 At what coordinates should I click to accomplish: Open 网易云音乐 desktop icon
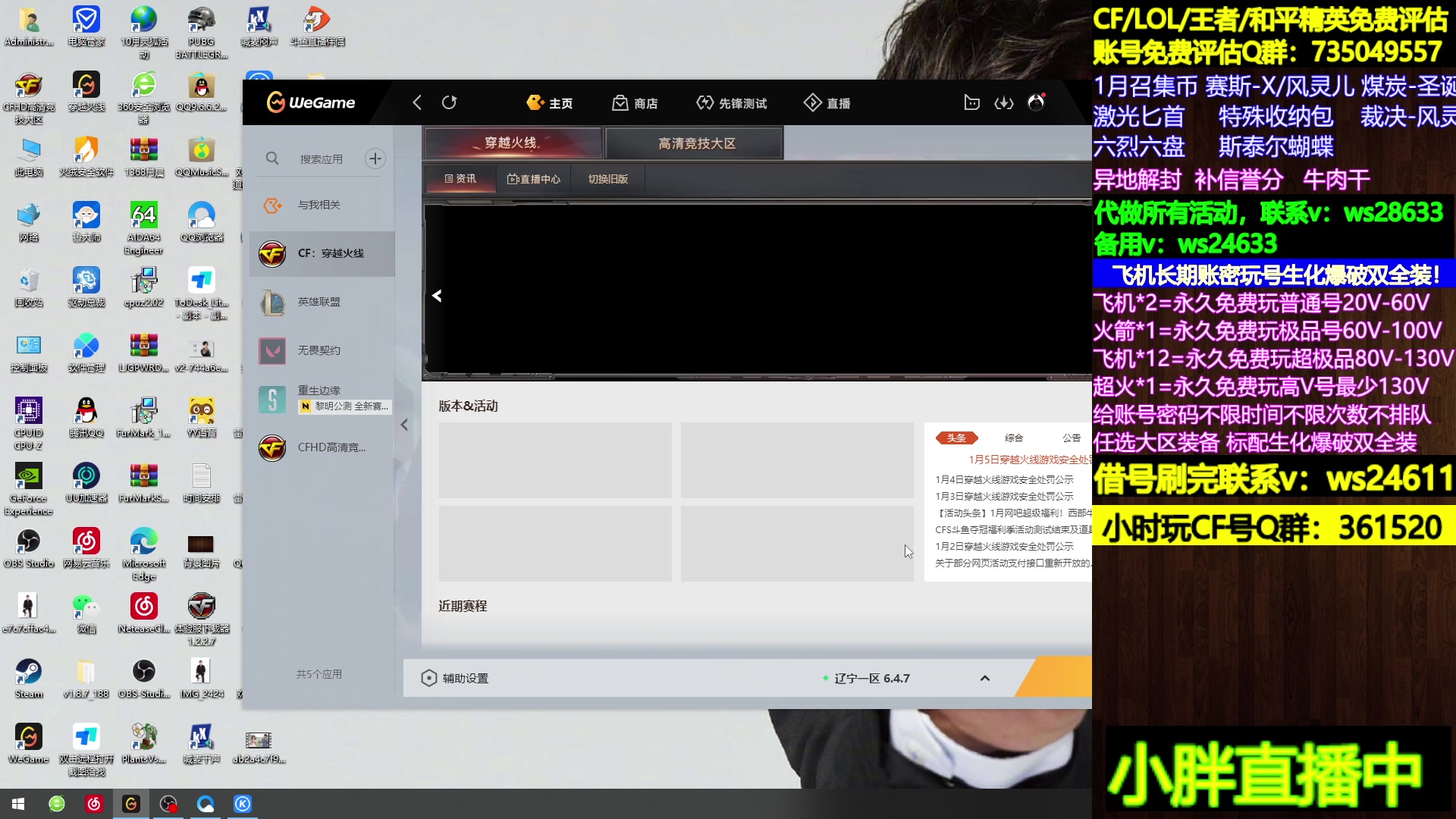click(86, 548)
